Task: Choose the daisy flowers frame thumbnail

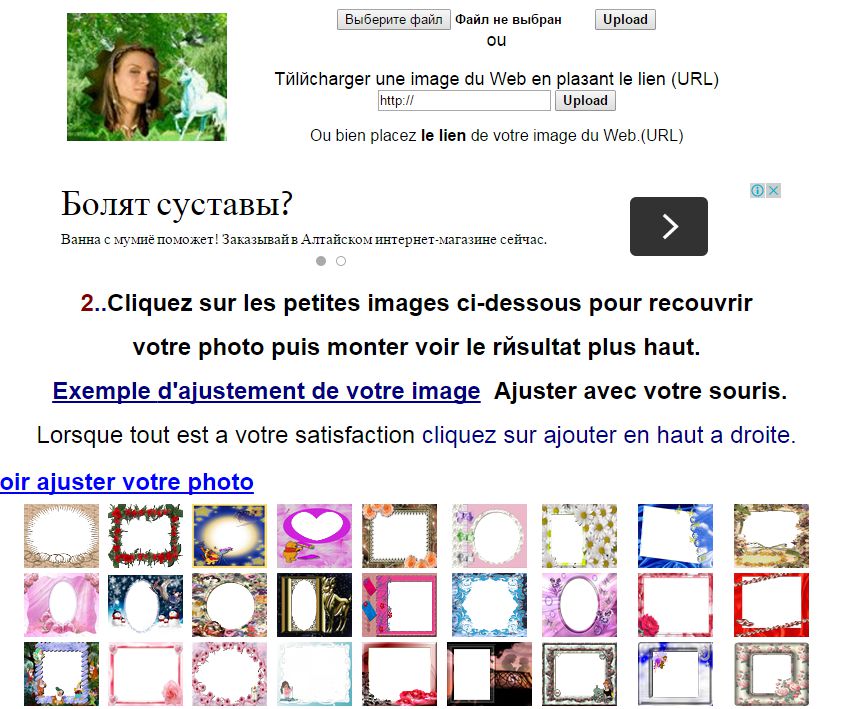Action: 579,536
